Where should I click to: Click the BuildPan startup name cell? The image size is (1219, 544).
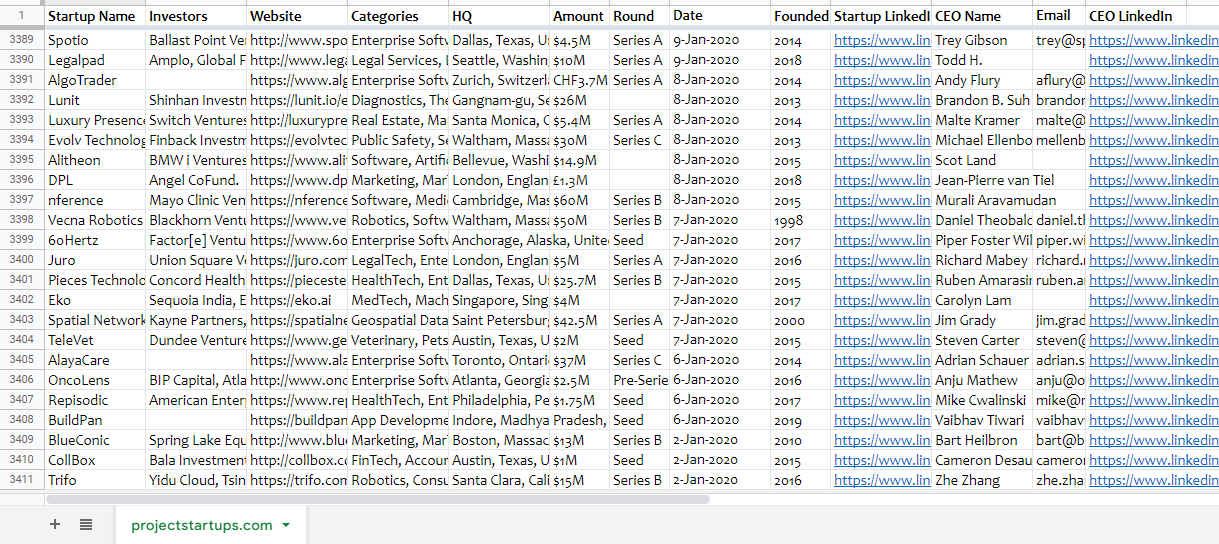pyautogui.click(x=95, y=420)
